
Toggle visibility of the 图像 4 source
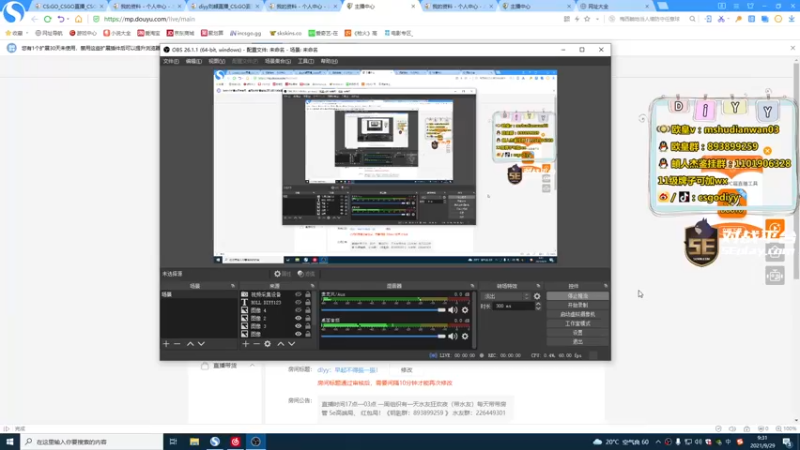tap(298, 310)
